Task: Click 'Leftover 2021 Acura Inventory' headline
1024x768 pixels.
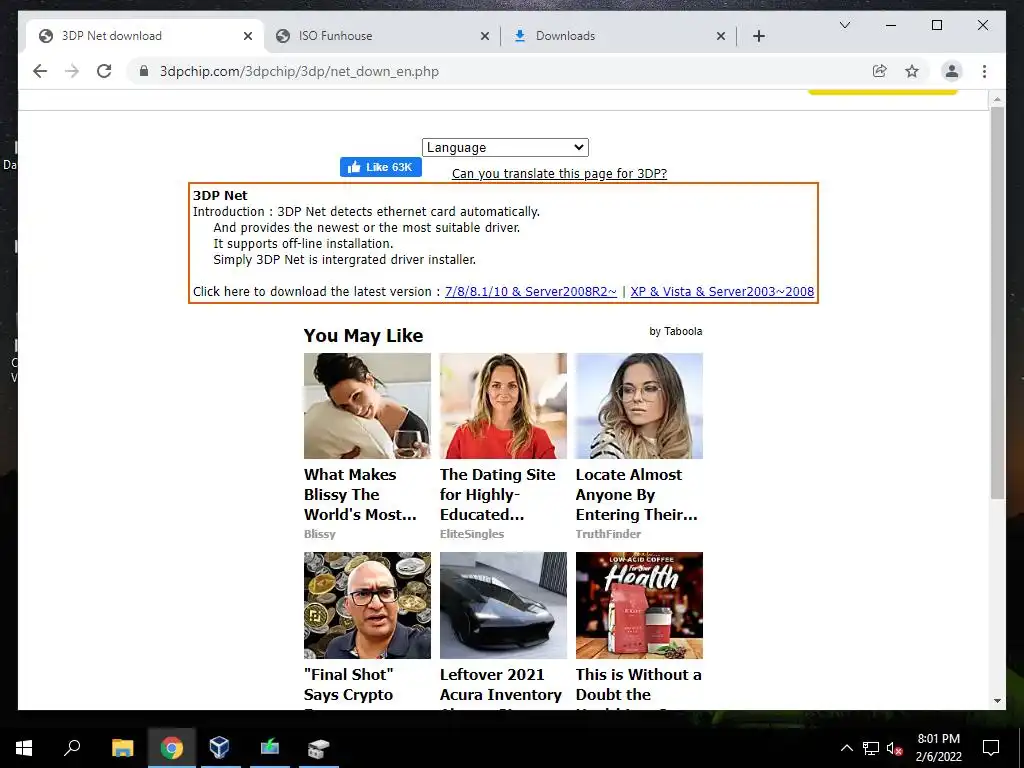Action: pos(500,684)
